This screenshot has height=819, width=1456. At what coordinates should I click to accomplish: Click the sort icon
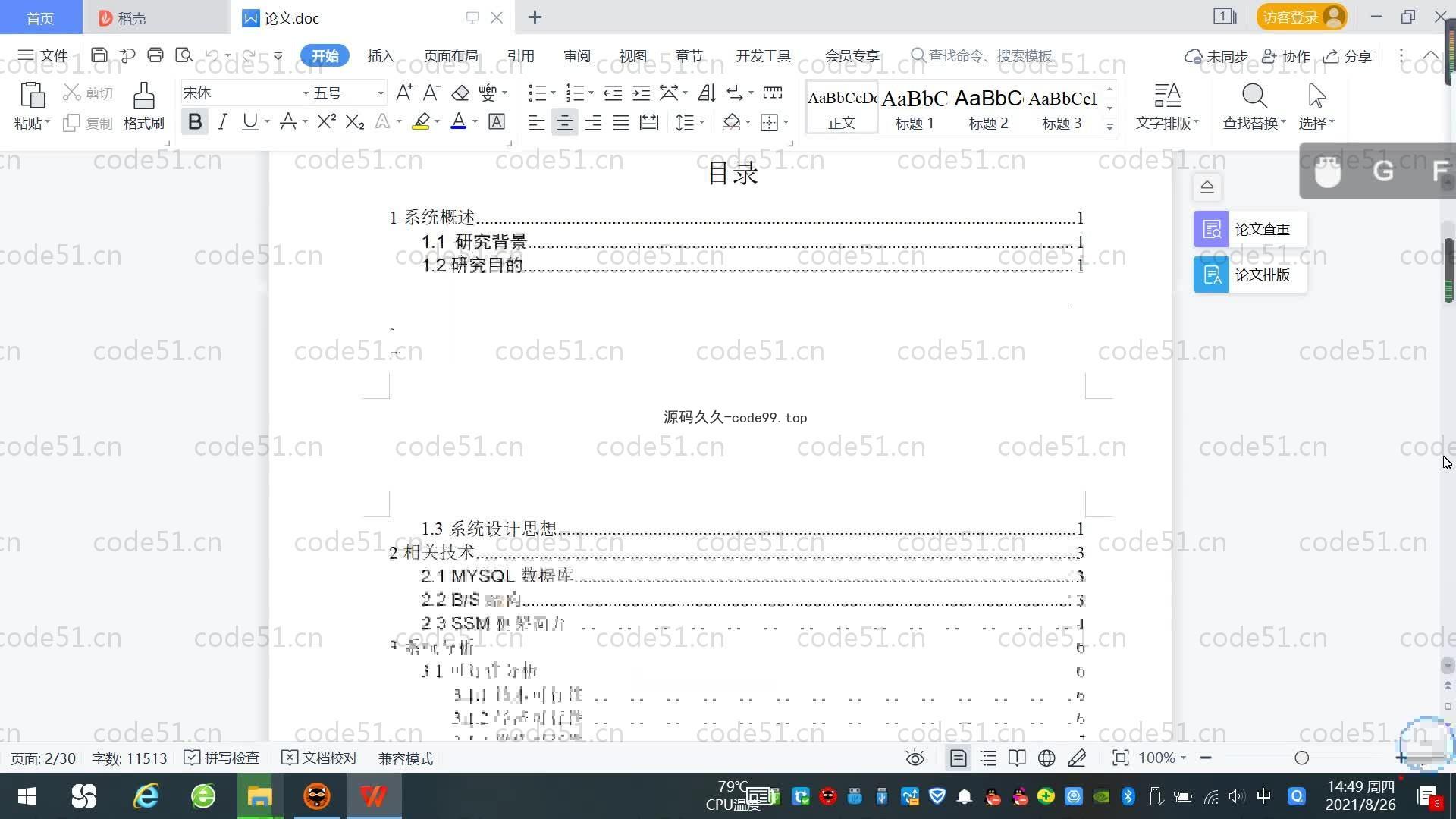[706, 93]
